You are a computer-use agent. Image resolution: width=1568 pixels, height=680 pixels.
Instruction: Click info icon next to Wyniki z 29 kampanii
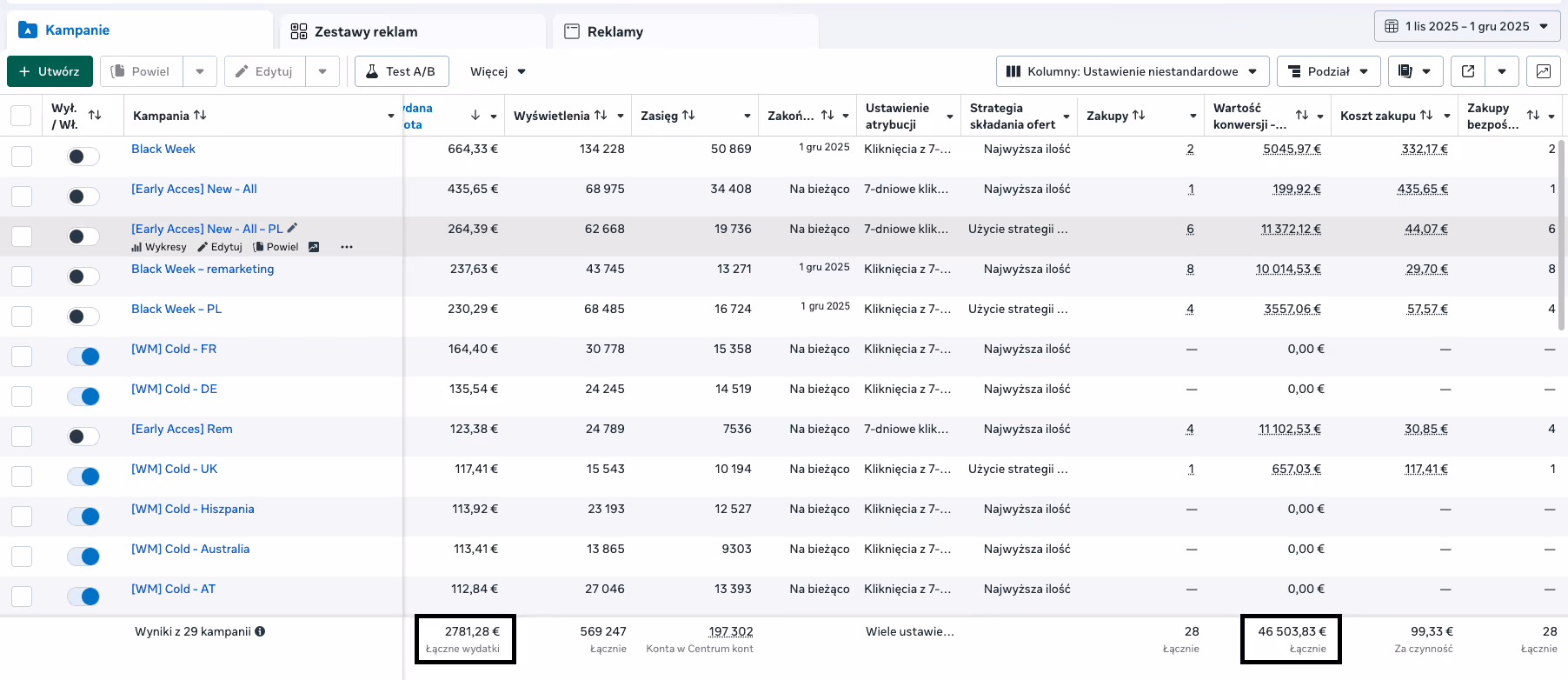coord(260,631)
